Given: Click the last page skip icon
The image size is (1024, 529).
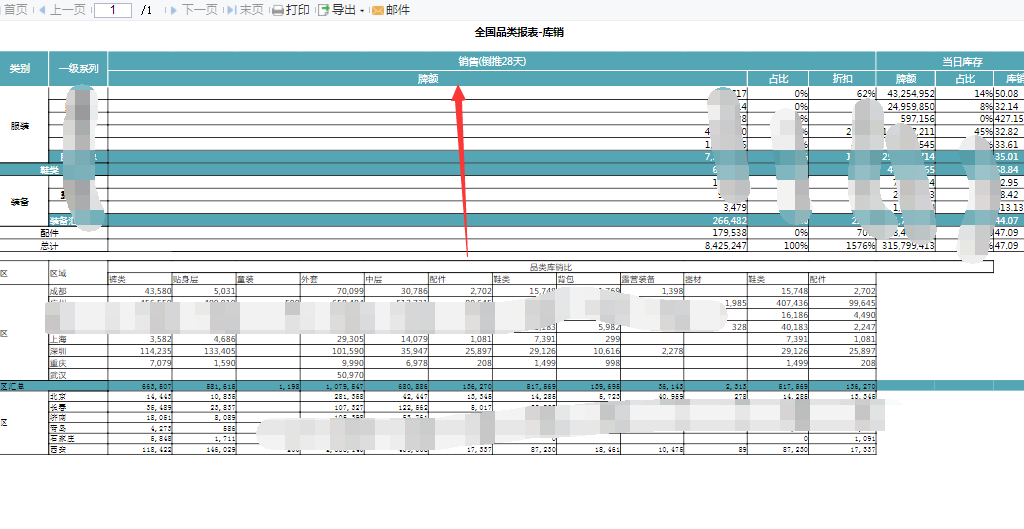Looking at the screenshot, I should pos(232,10).
